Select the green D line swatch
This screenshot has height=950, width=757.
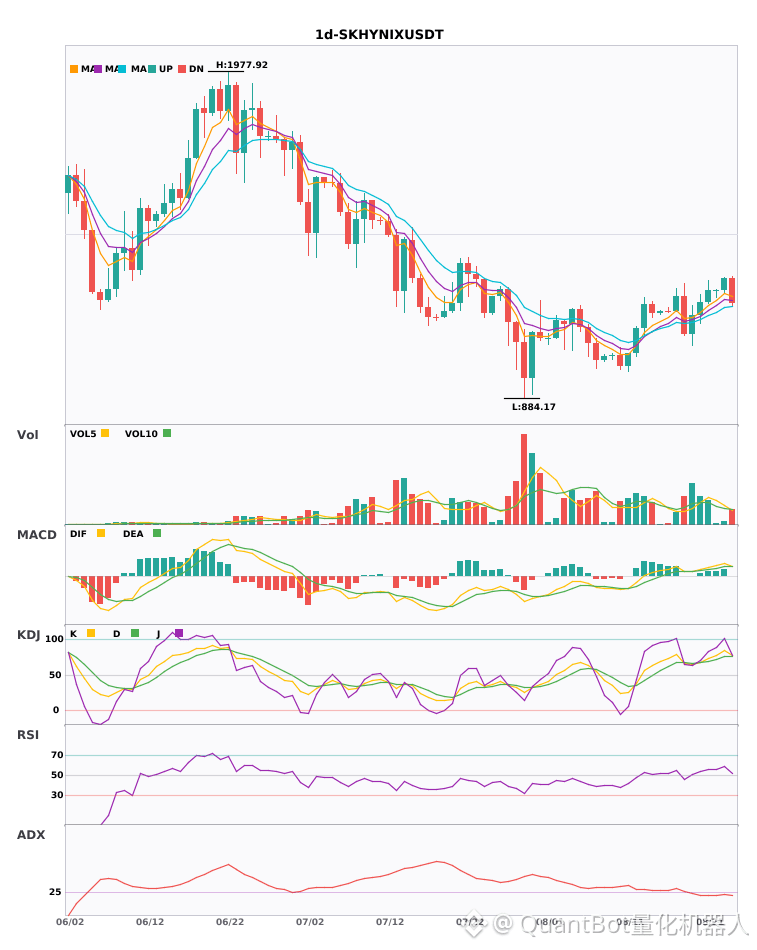[x=135, y=633]
